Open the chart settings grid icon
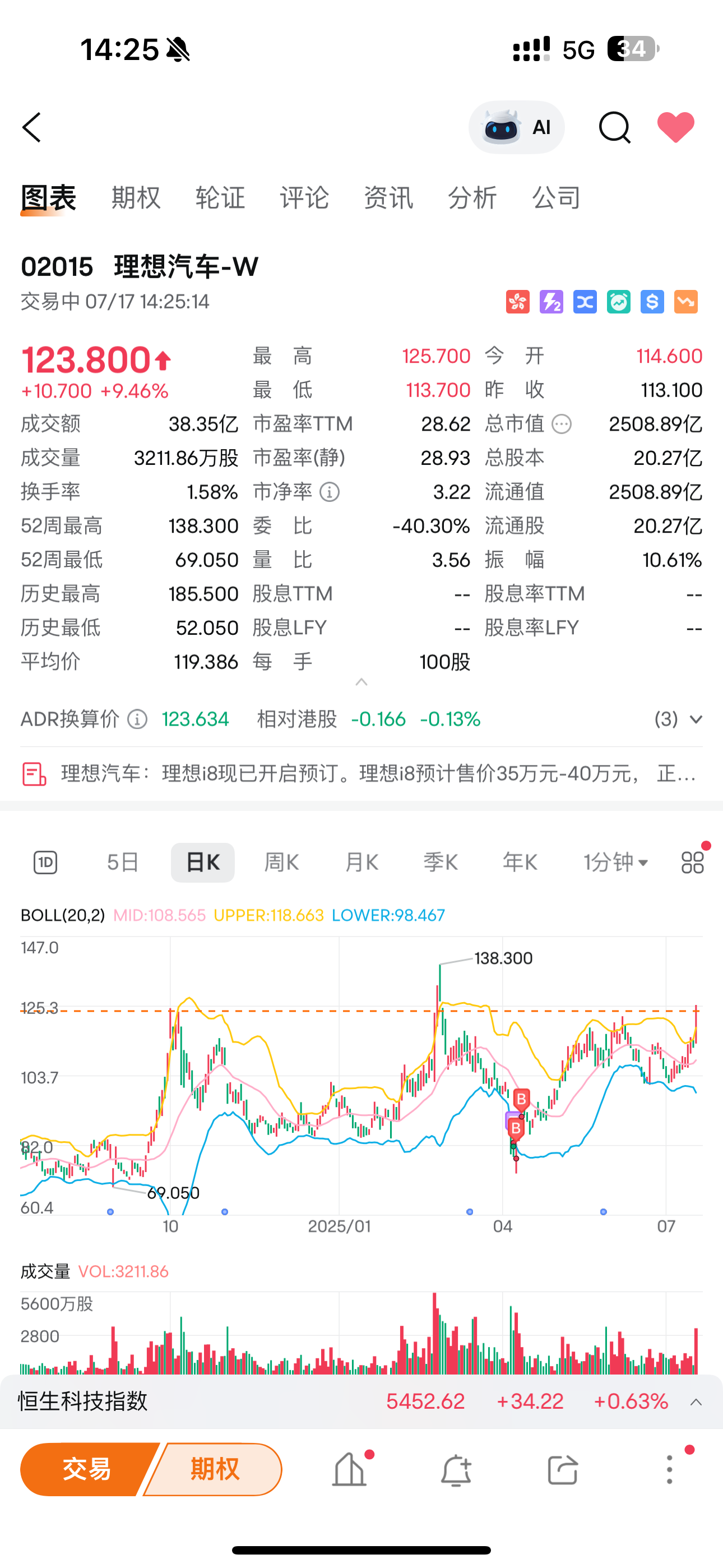This screenshot has width=723, height=1568. (693, 863)
